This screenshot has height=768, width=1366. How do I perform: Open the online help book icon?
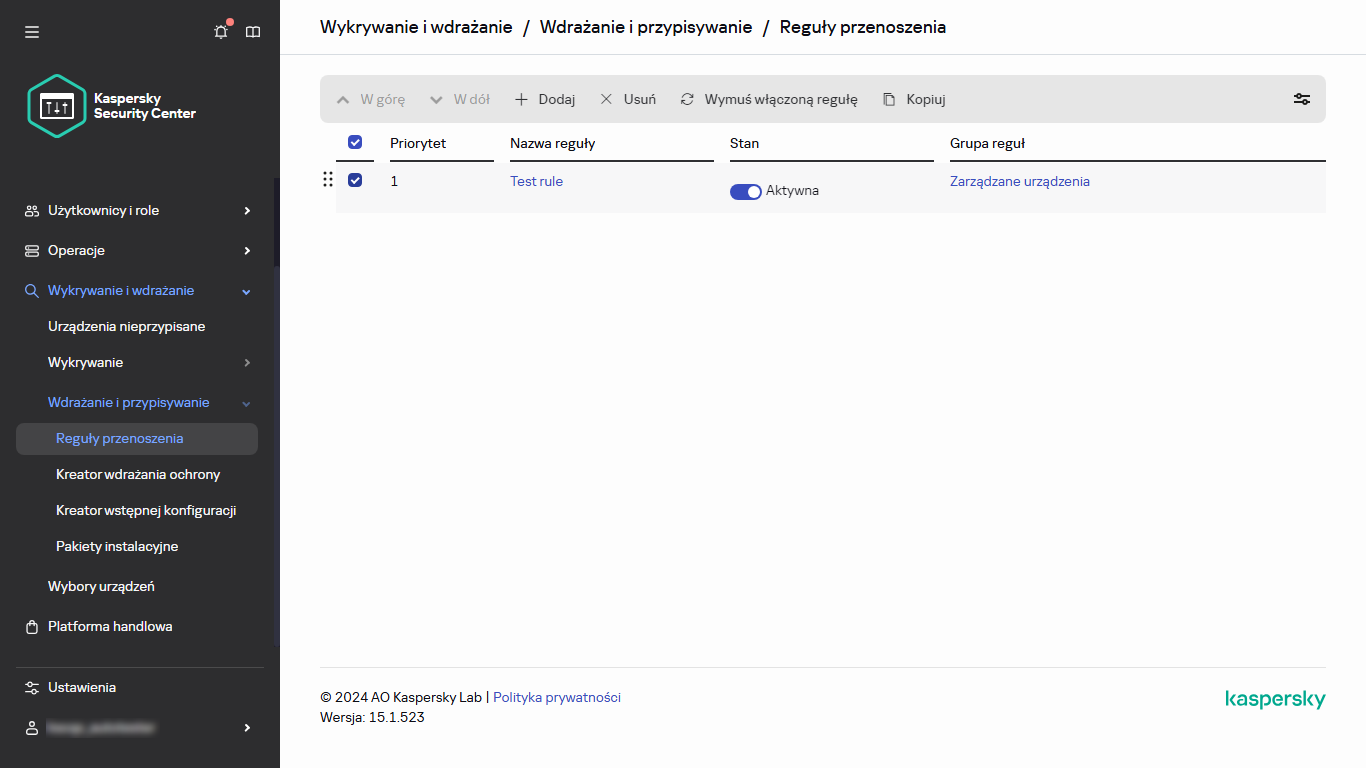(253, 31)
